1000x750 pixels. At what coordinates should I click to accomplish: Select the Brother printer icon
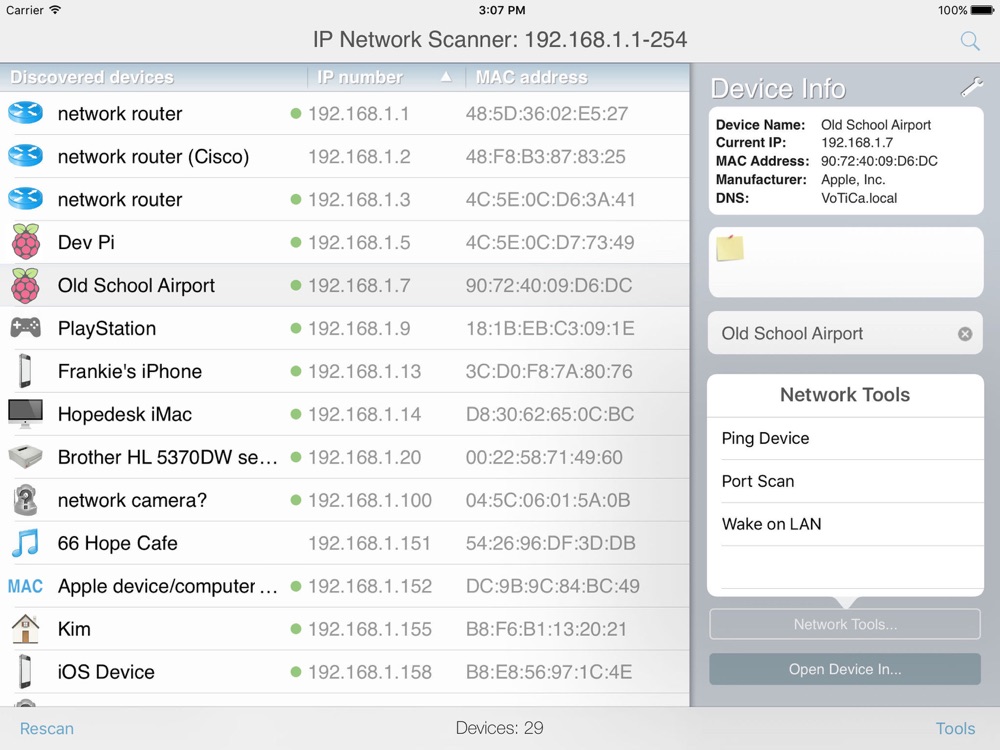(x=25, y=457)
